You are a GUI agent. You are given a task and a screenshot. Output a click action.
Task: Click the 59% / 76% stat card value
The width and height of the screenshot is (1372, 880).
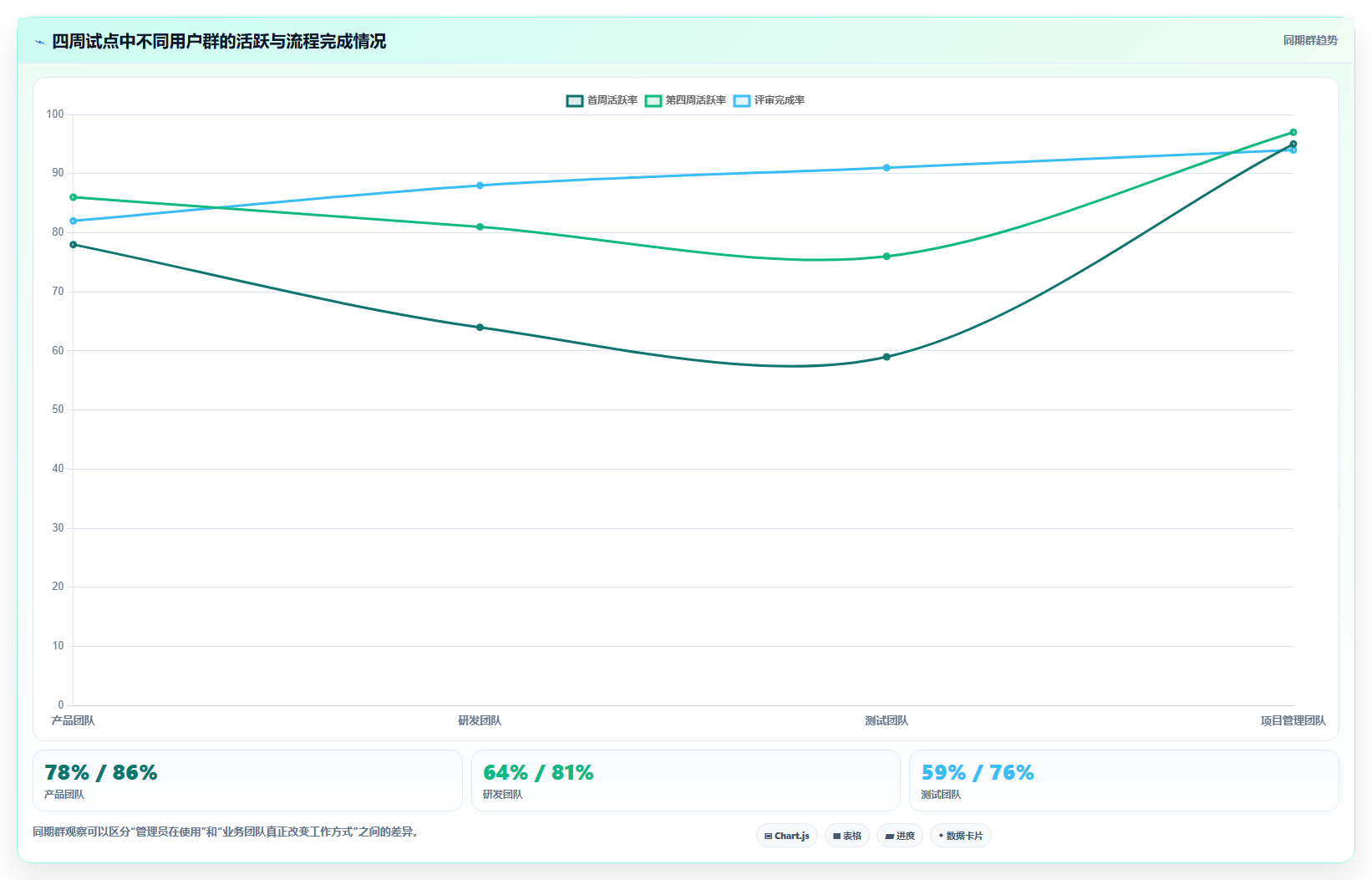click(978, 772)
